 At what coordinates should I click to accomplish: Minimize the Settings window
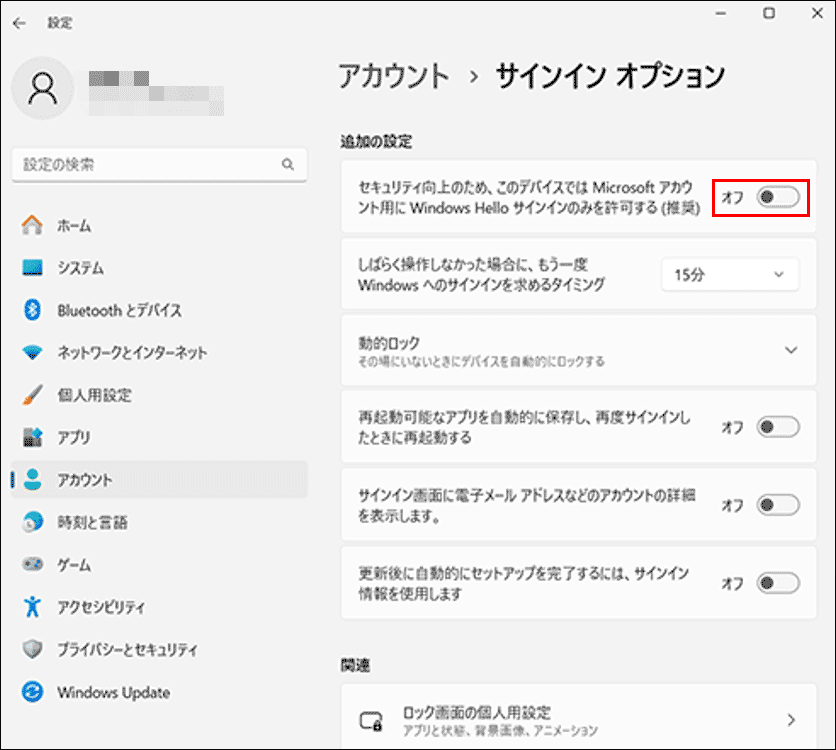[721, 13]
